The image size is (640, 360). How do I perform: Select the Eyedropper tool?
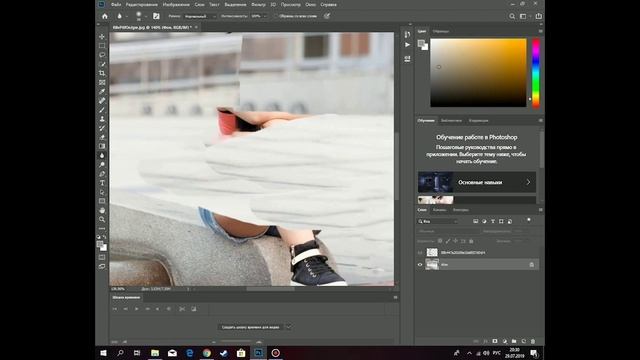(102, 91)
